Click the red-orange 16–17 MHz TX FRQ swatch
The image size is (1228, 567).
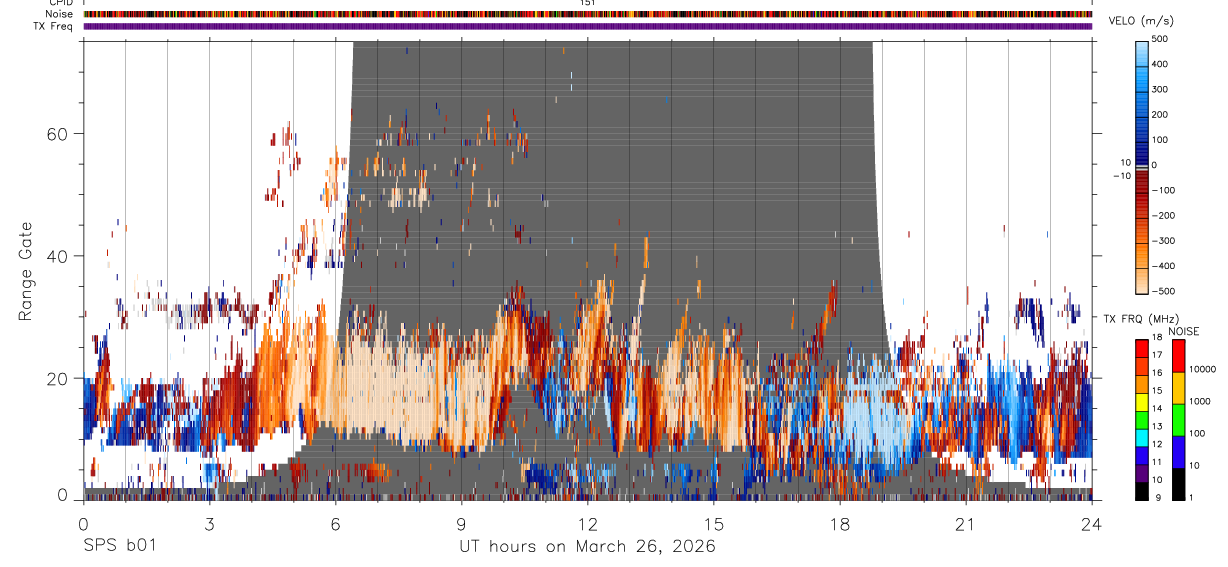click(x=1141, y=364)
